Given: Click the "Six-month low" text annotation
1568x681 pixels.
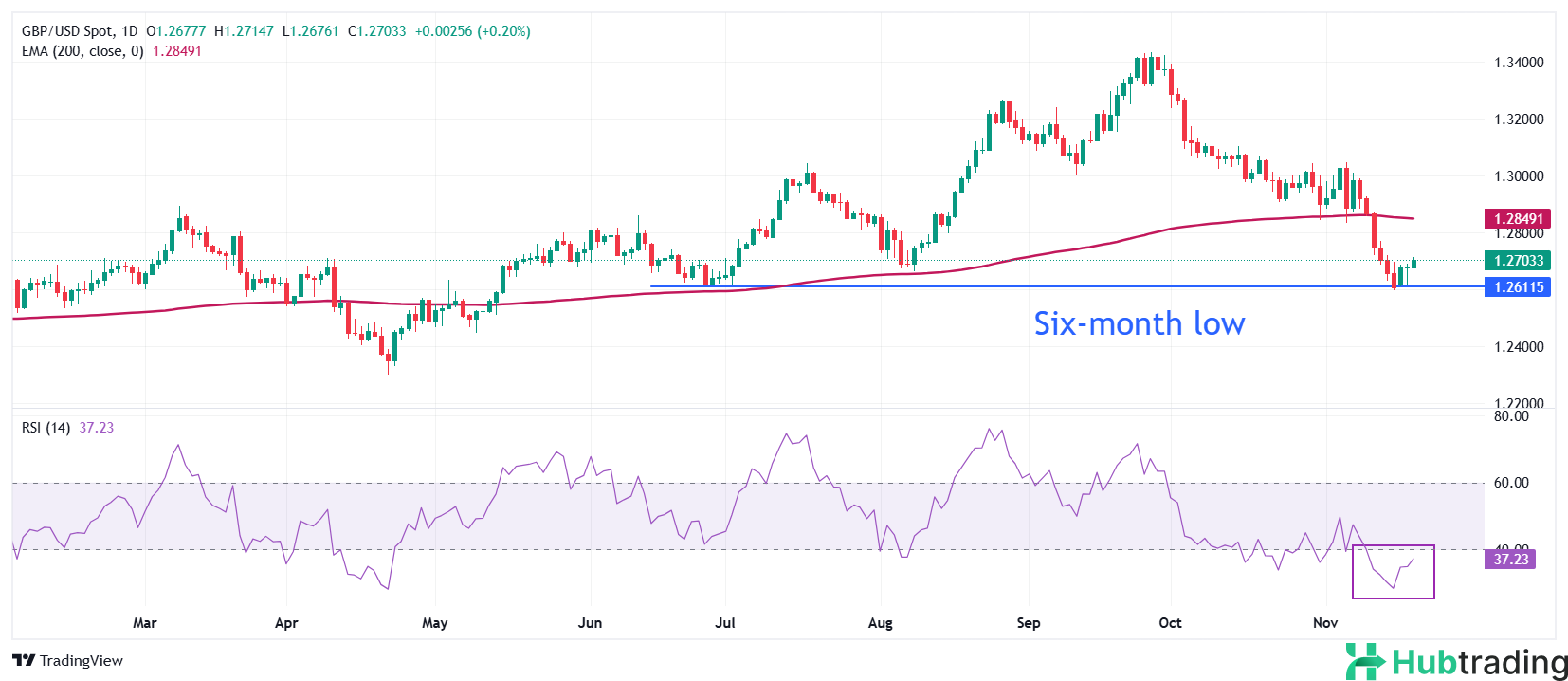Looking at the screenshot, I should tap(1139, 324).
